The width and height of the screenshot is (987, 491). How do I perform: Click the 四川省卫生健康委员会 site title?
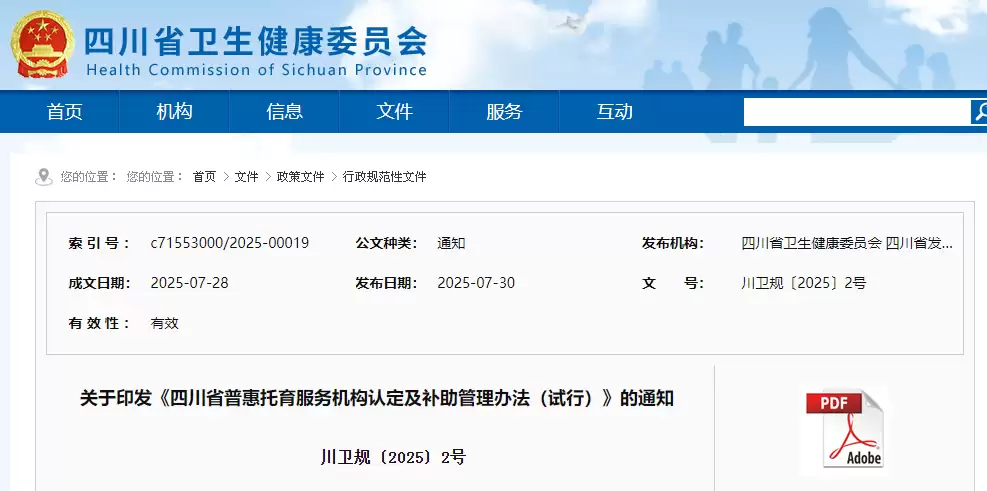pyautogui.click(x=256, y=43)
